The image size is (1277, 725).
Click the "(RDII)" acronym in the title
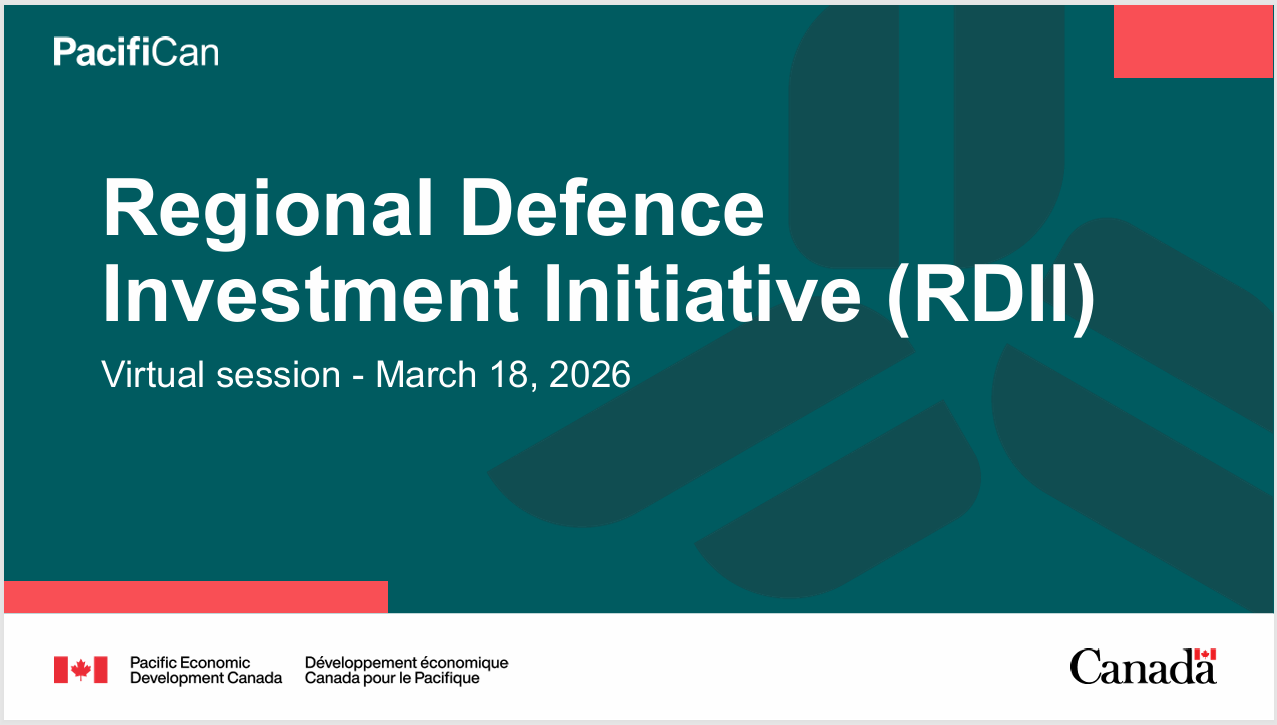[990, 293]
